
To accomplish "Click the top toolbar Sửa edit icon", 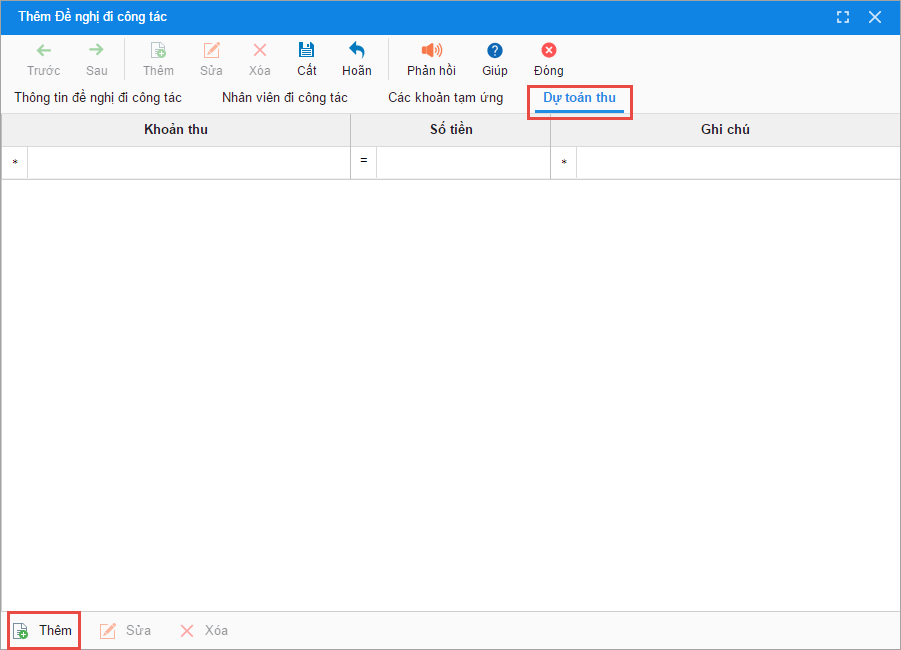I will 211,51.
